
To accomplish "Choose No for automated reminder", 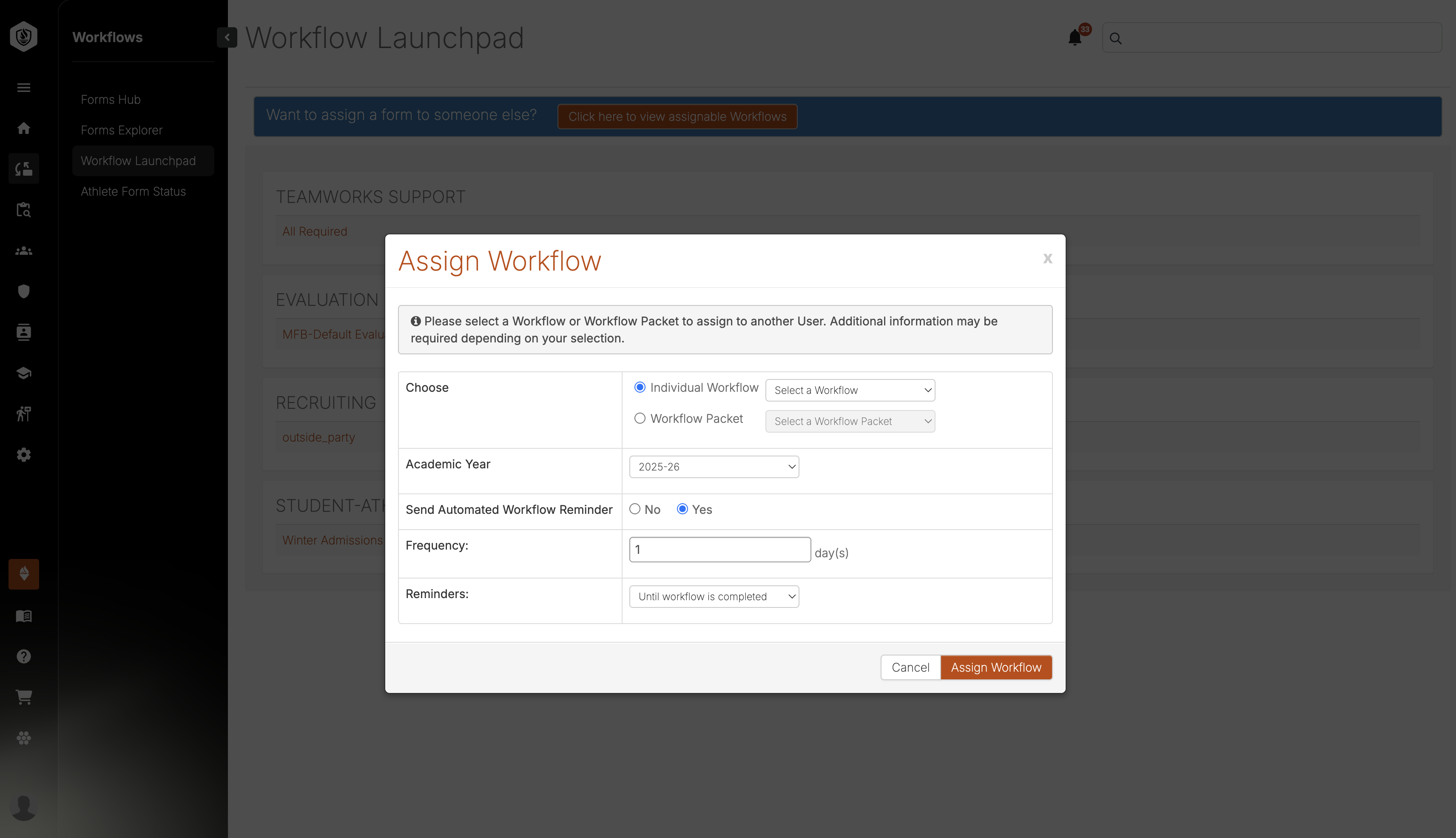I will click(635, 509).
